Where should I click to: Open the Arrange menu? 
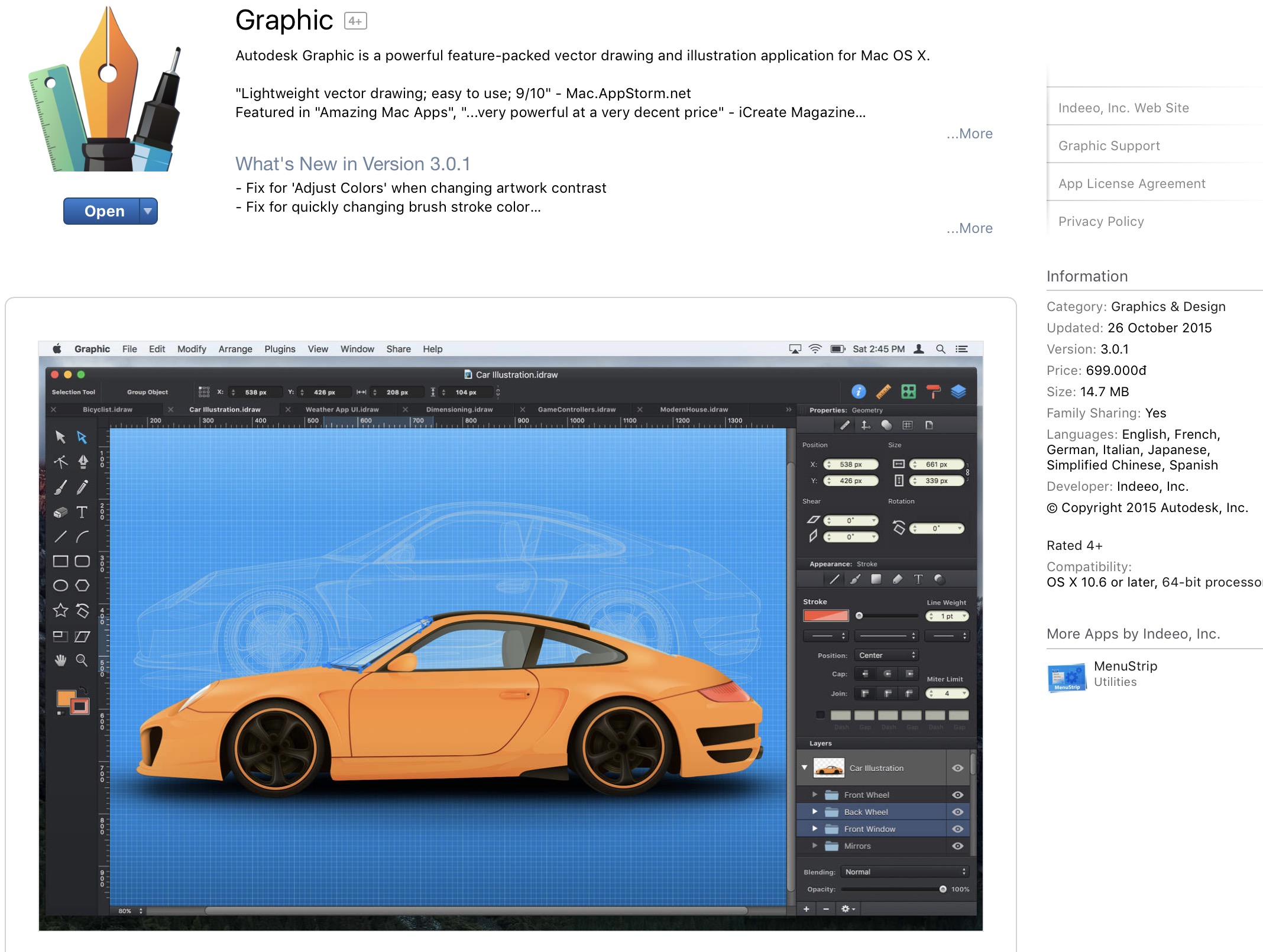tap(235, 349)
